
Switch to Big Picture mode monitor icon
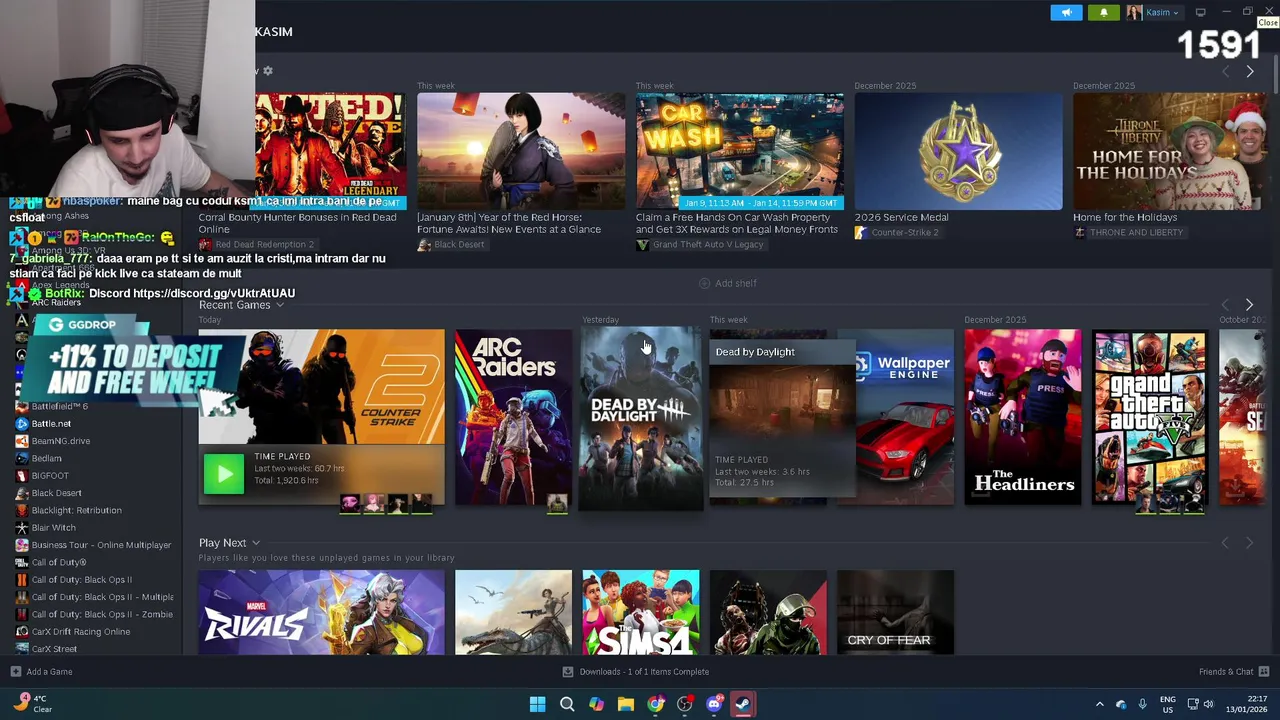[1200, 12]
